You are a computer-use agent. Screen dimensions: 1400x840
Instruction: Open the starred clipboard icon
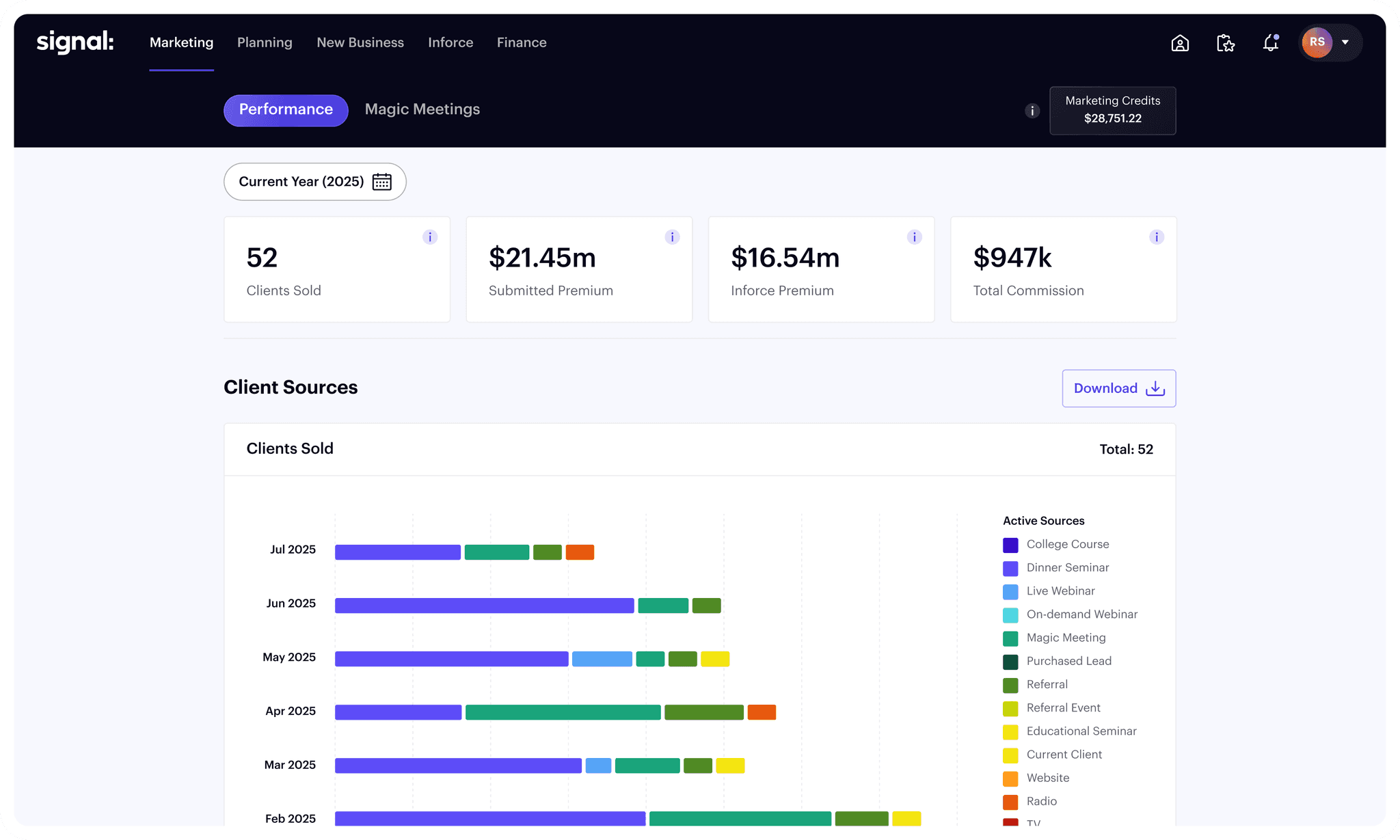[x=1226, y=43]
